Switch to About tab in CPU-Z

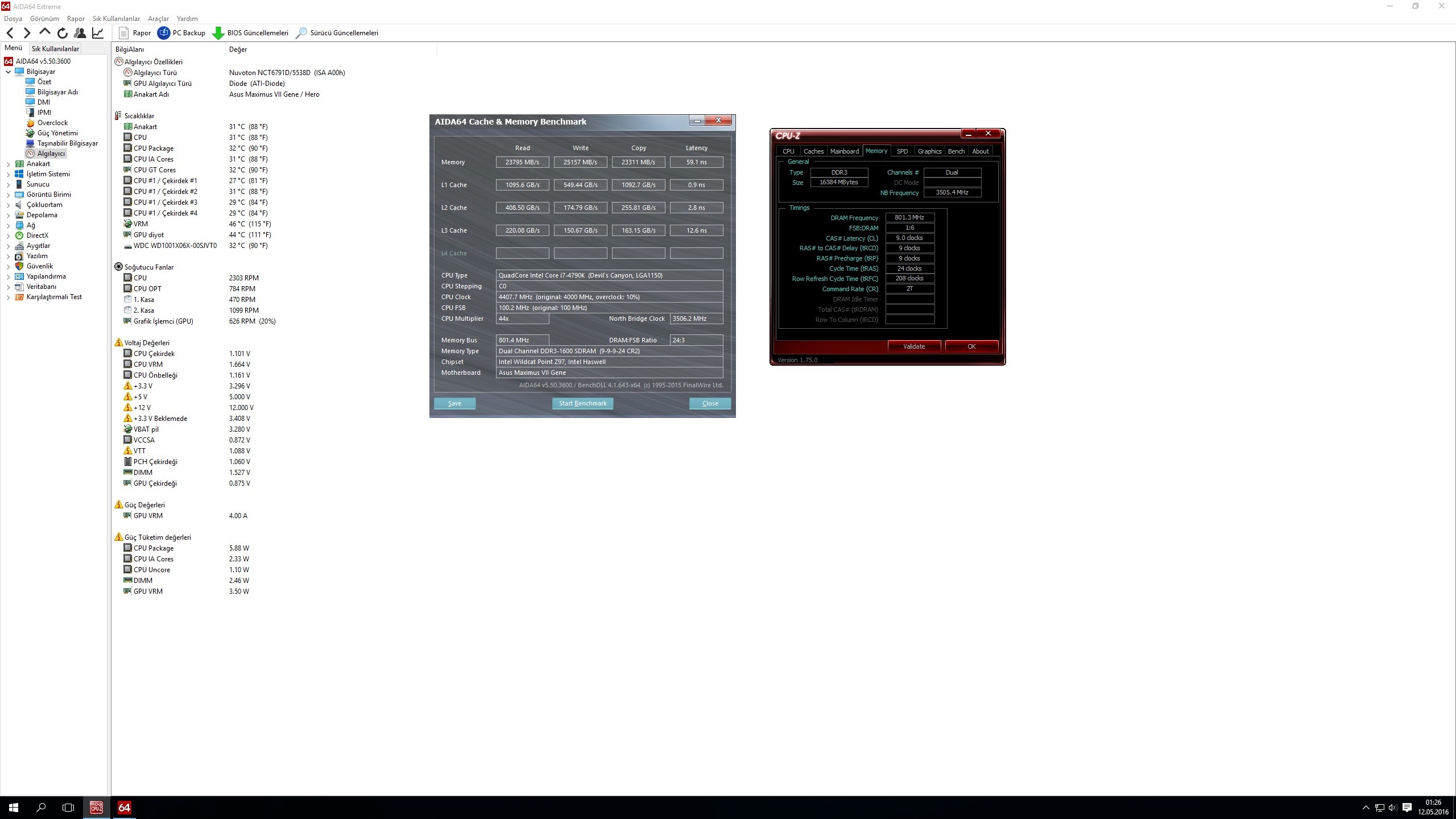click(x=980, y=151)
